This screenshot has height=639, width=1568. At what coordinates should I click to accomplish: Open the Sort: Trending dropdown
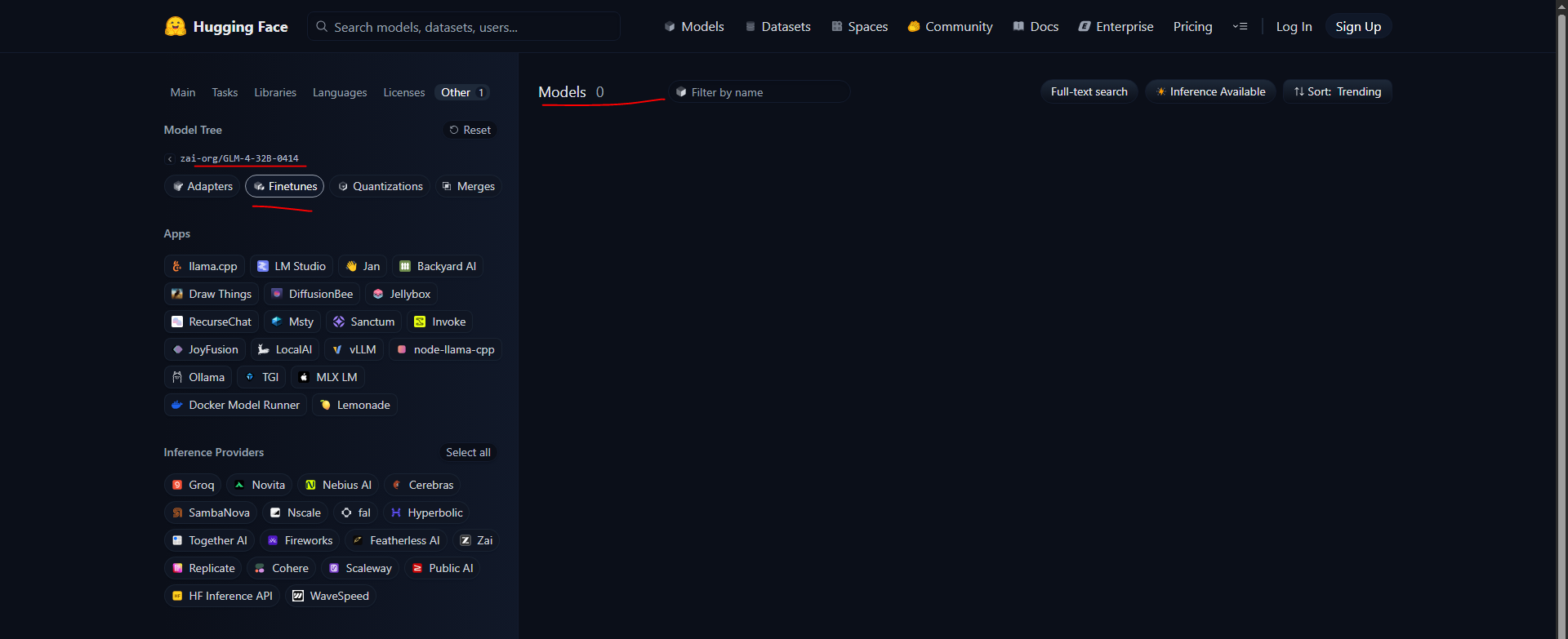click(x=1337, y=91)
